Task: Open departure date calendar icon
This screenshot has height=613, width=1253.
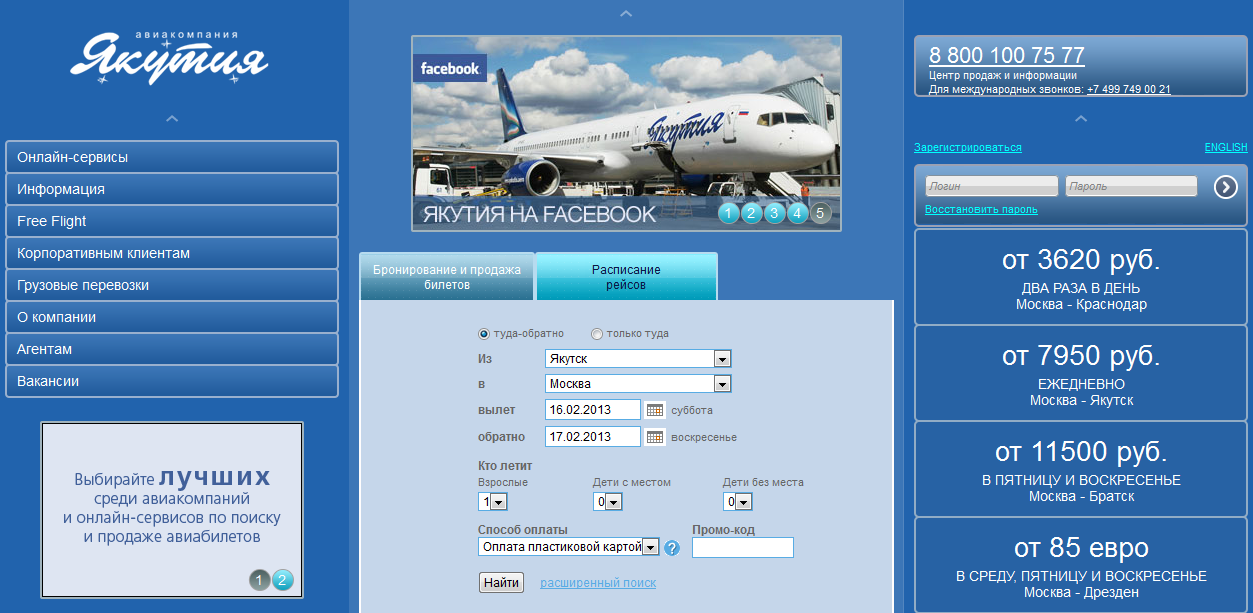Action: [655, 410]
